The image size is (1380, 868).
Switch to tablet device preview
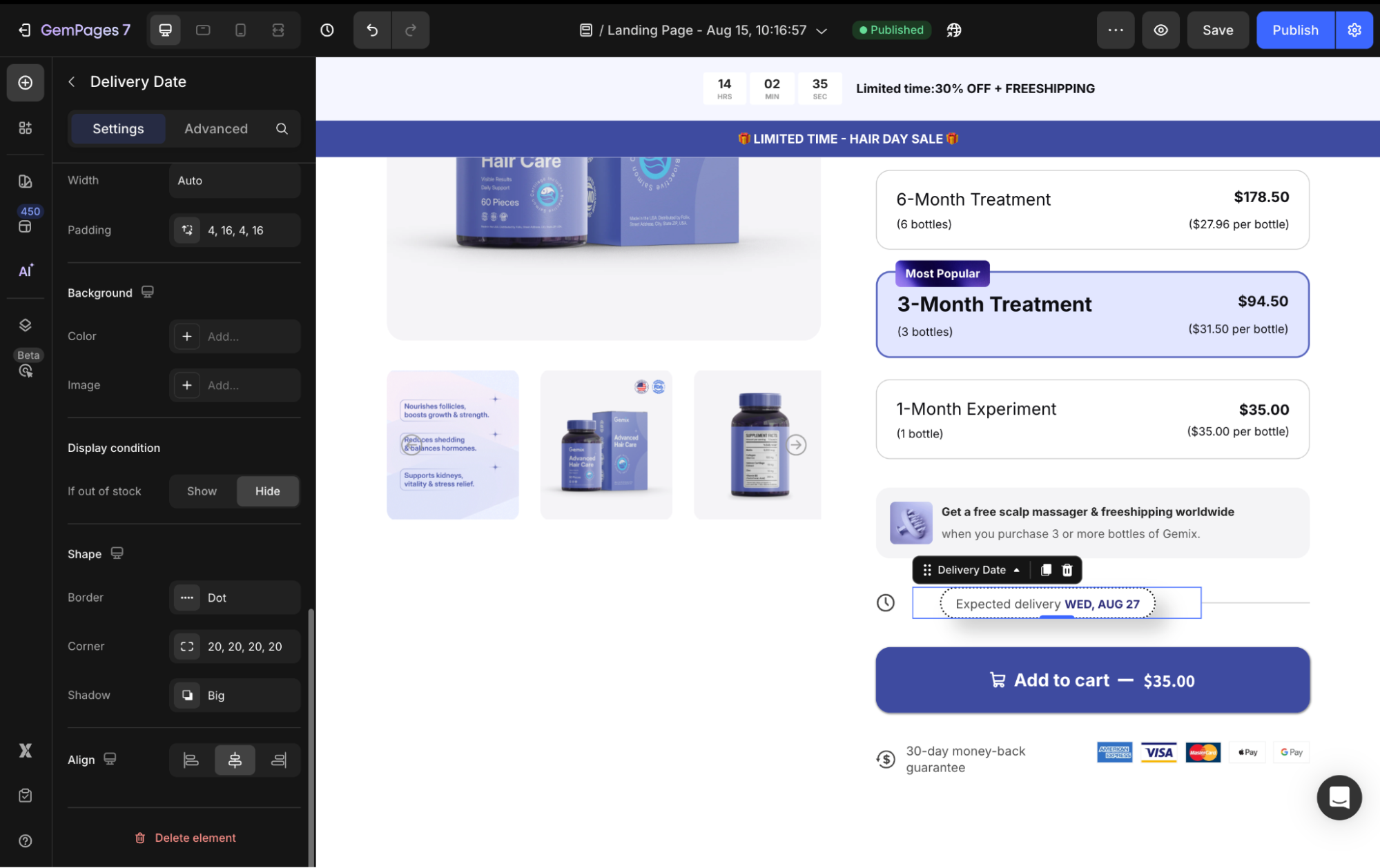coord(203,30)
